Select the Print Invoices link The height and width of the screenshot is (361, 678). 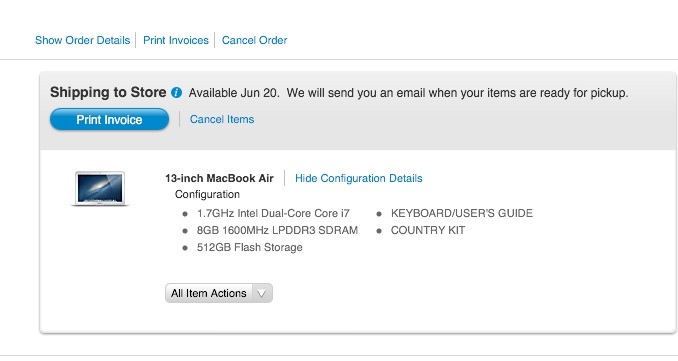coord(176,40)
